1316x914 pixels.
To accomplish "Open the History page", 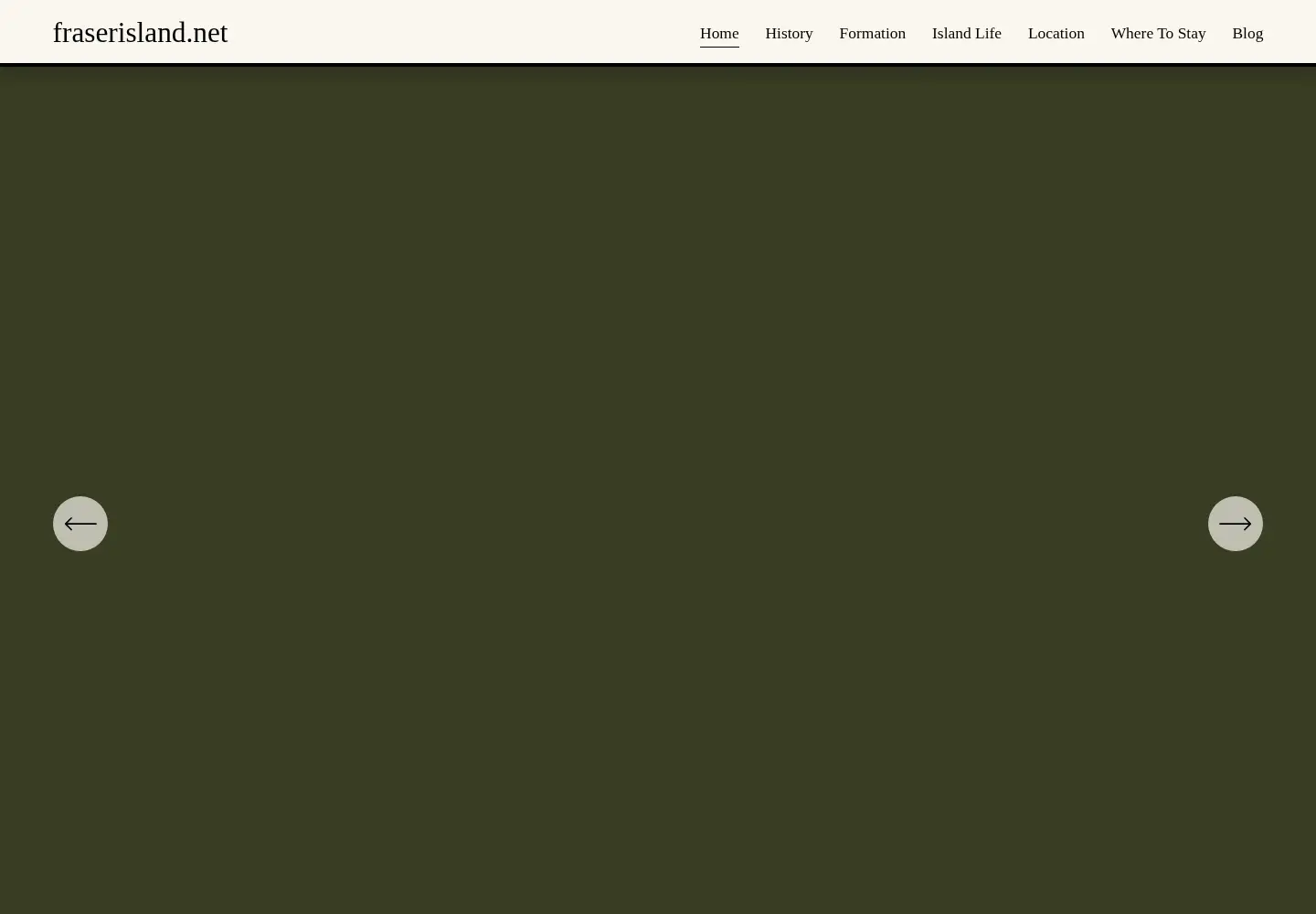I will 789,33.
